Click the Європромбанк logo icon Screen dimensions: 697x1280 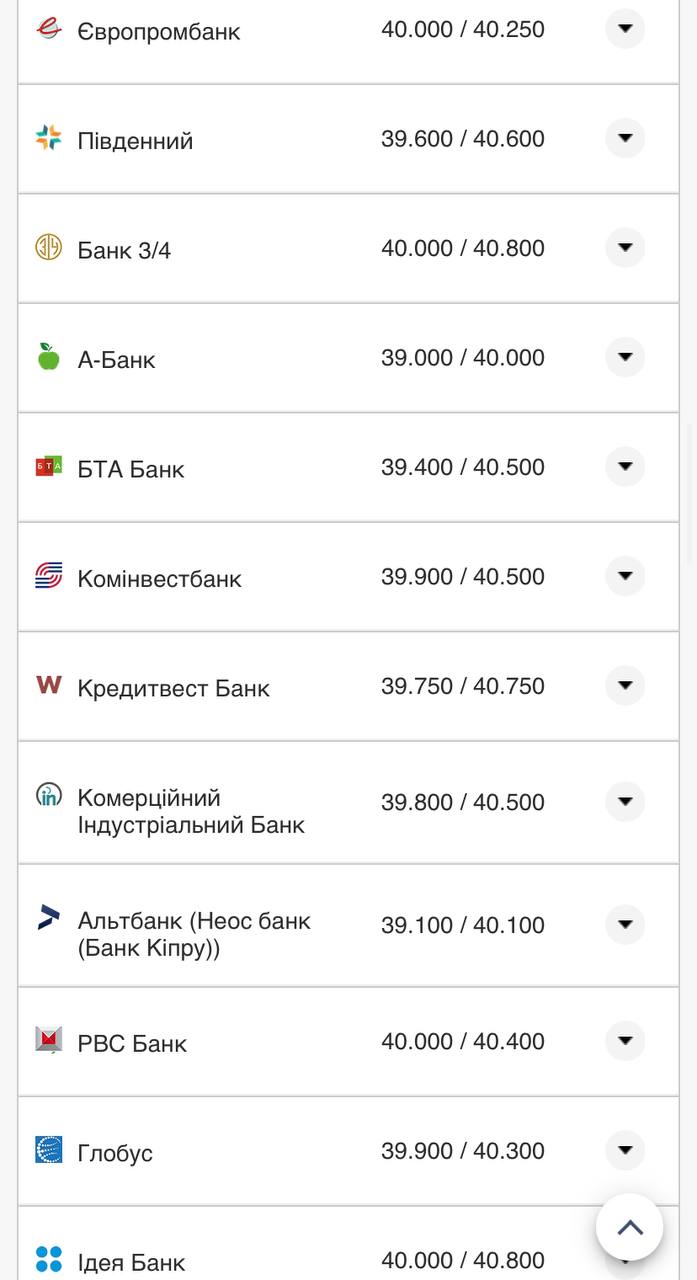(47, 29)
